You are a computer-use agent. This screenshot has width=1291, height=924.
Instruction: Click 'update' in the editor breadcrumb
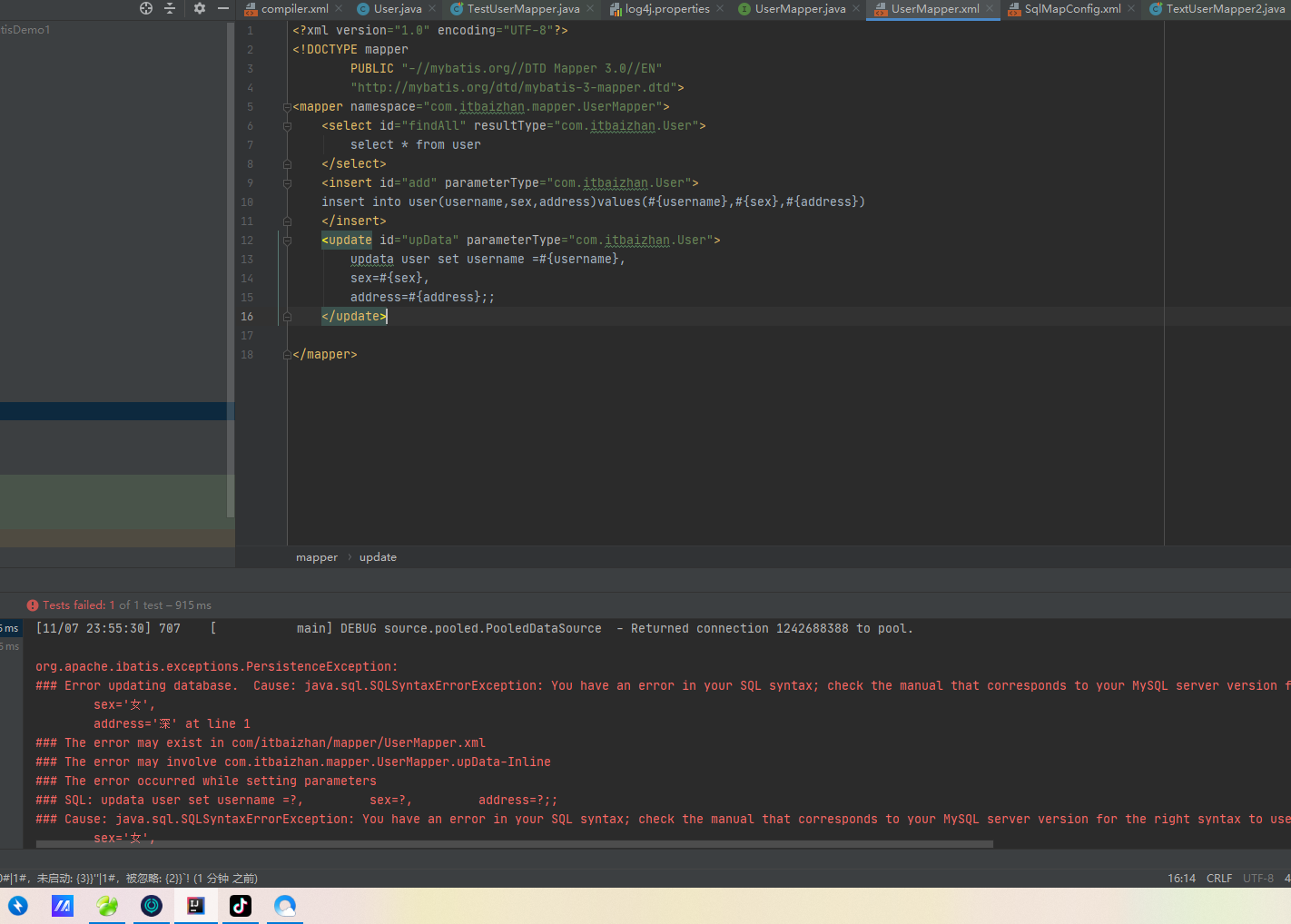378,557
